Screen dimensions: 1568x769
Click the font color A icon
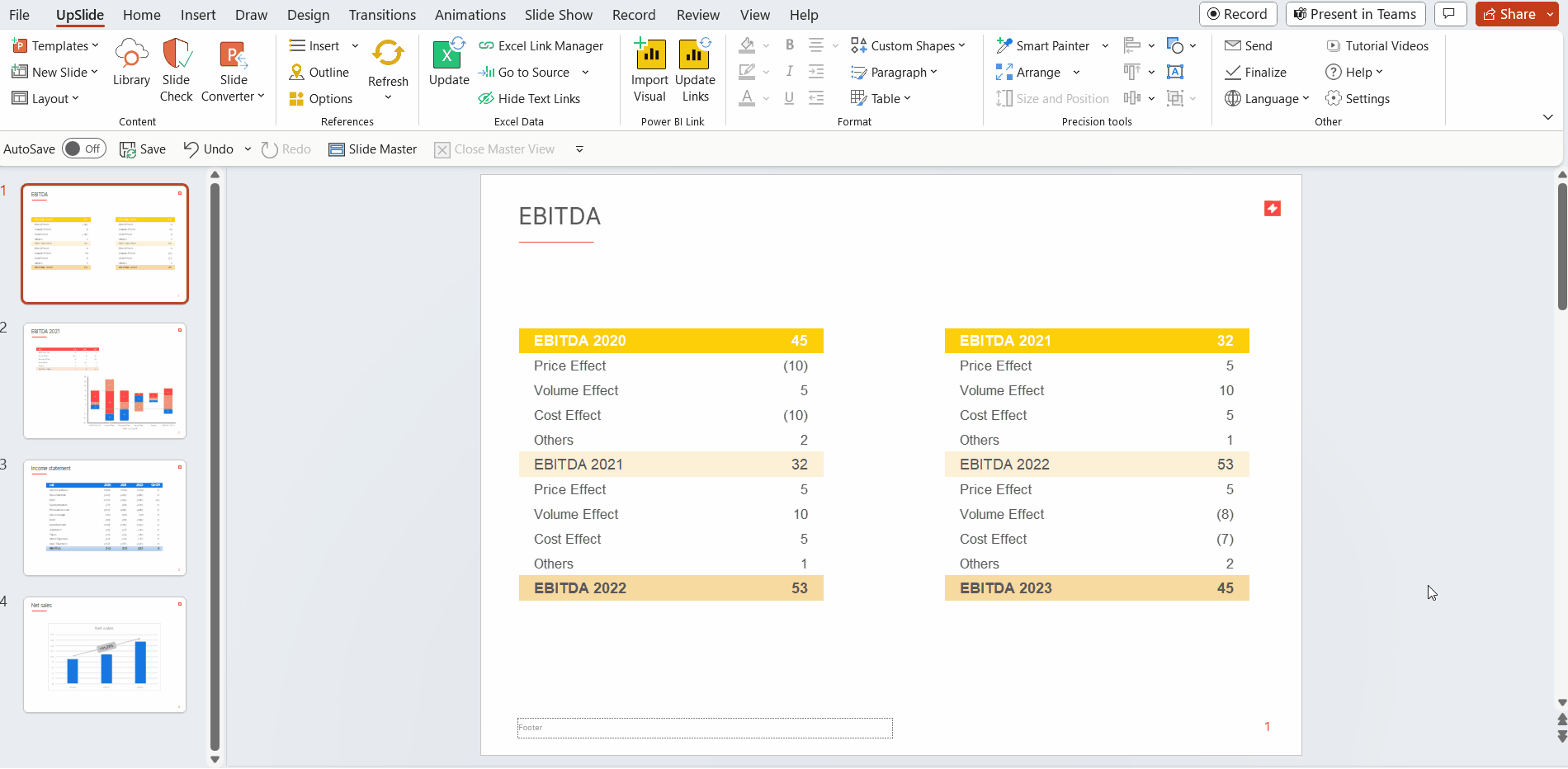point(747,98)
